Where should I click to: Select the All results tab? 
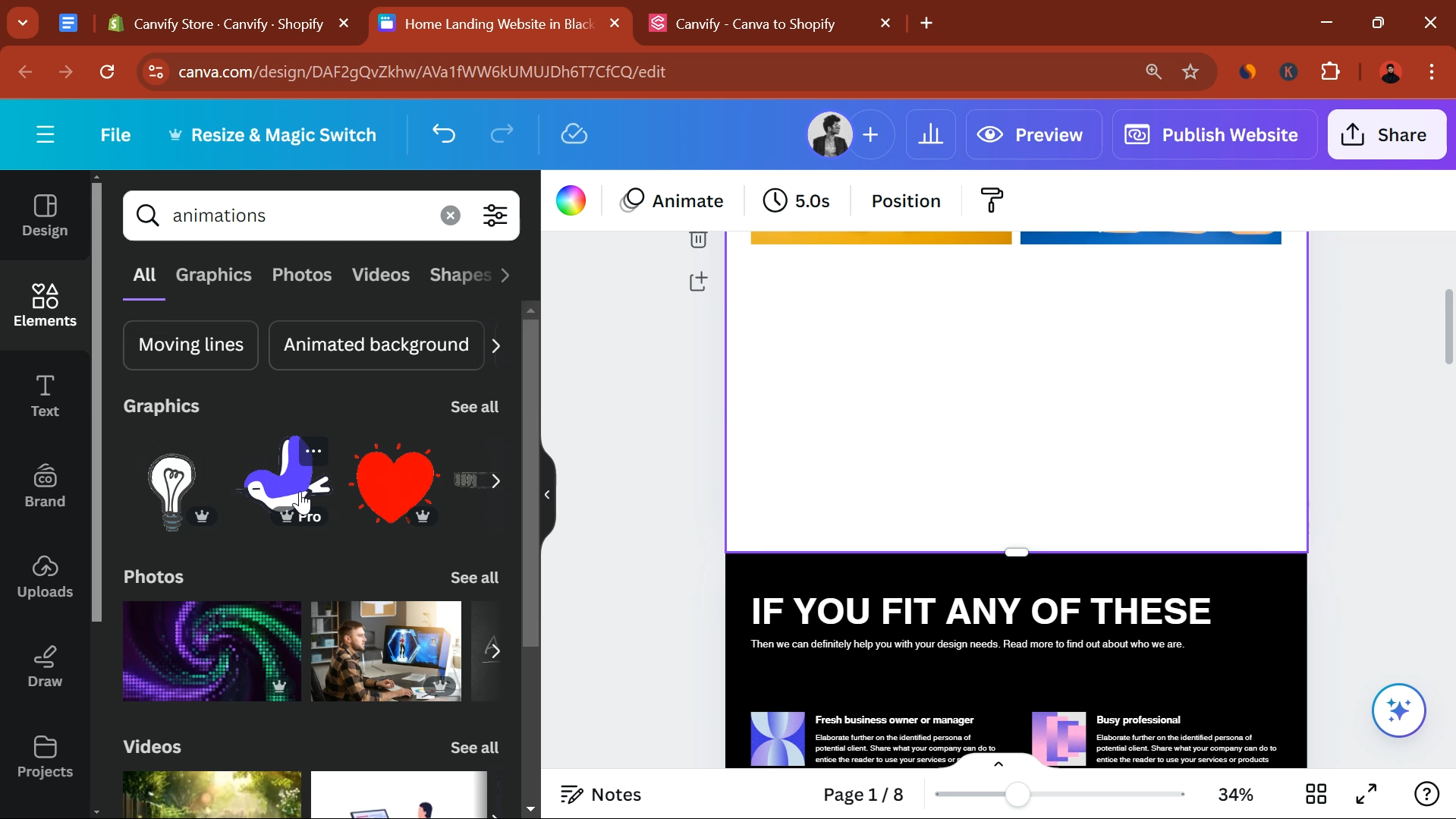144,275
